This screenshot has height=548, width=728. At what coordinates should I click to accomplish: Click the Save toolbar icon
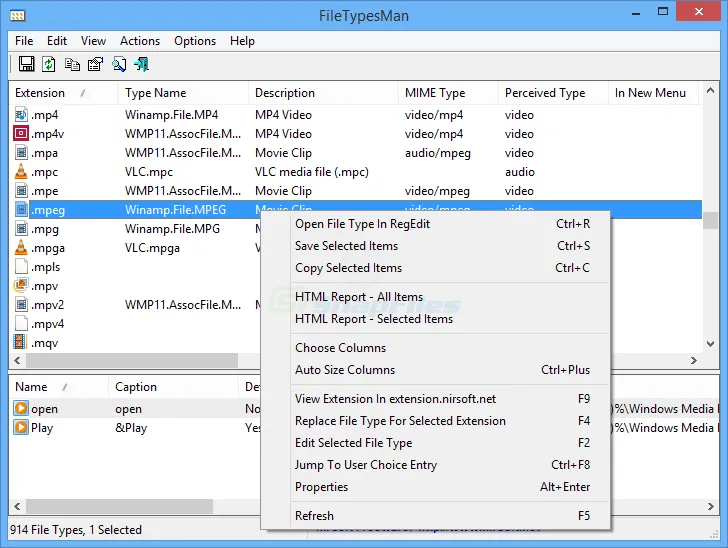tap(27, 65)
